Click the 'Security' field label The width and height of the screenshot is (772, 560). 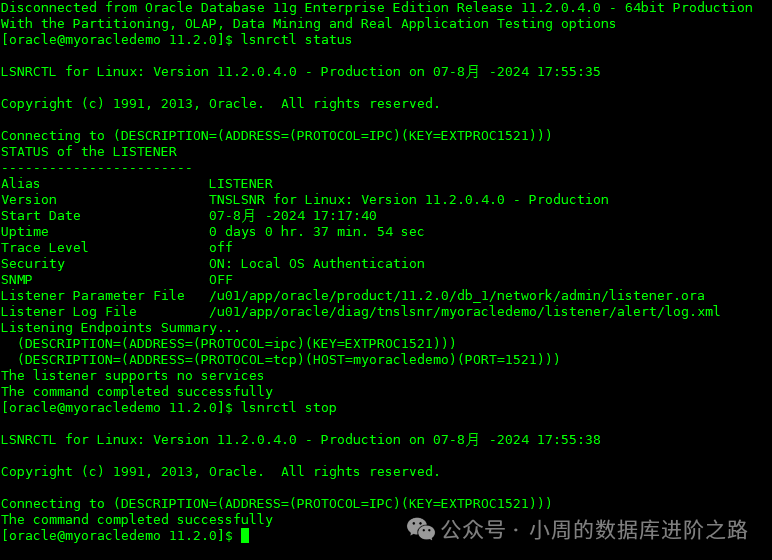32,264
